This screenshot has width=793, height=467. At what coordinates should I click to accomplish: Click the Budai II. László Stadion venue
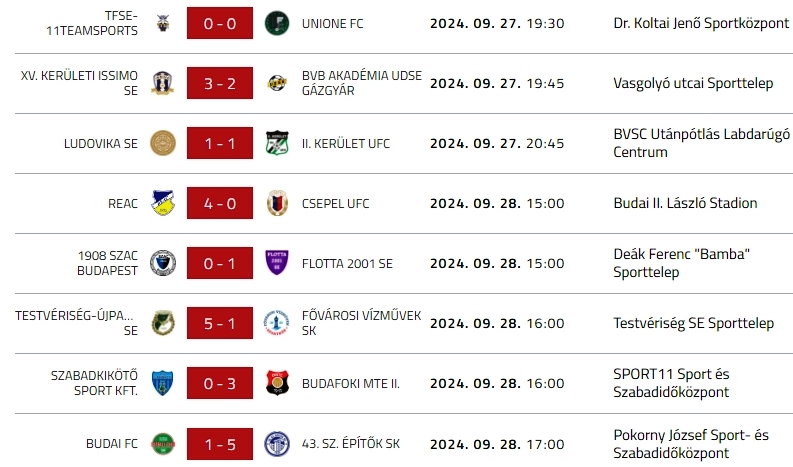pyautogui.click(x=685, y=203)
